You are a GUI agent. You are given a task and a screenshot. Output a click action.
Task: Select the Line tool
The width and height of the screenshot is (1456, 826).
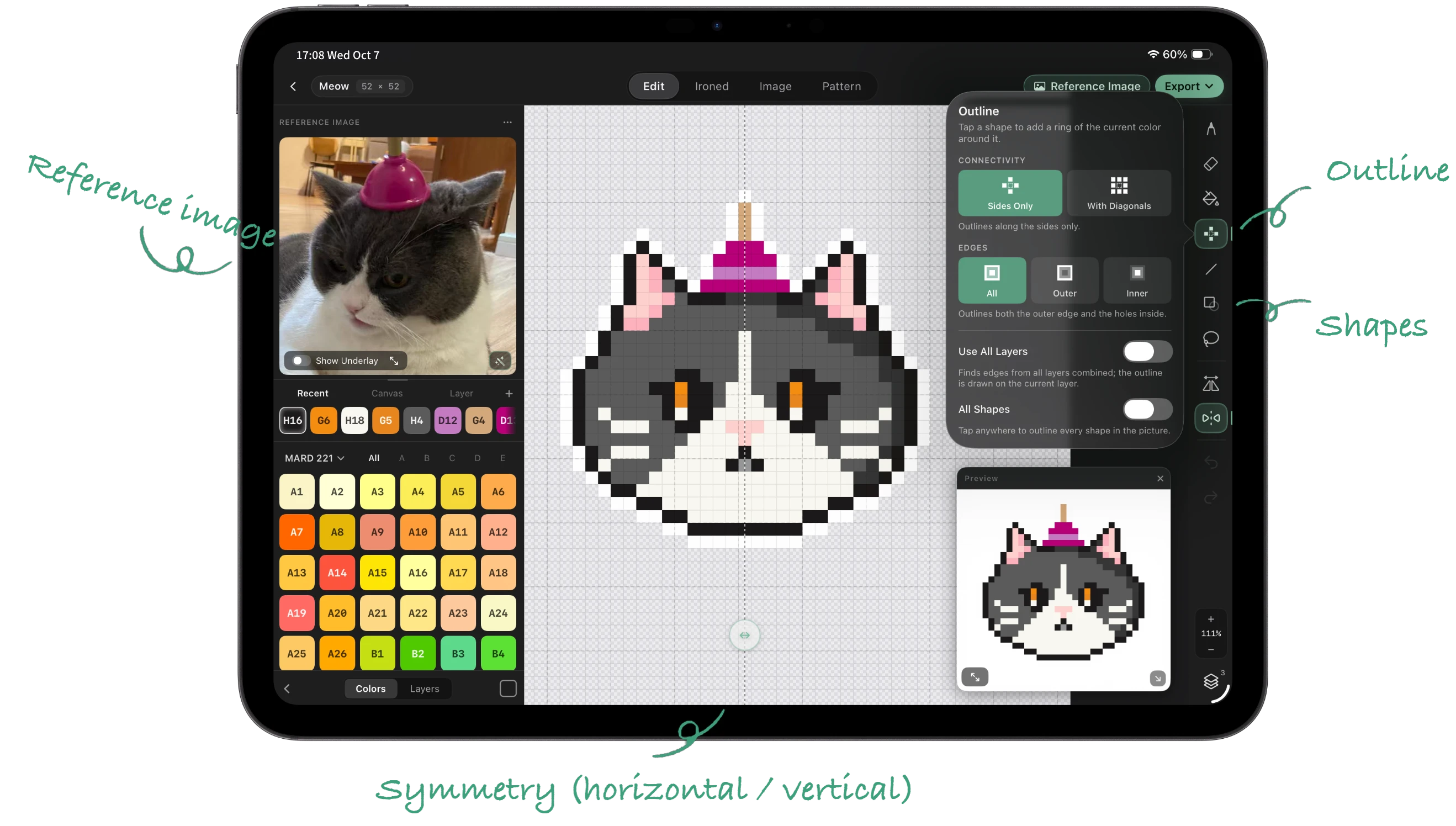[x=1210, y=269]
